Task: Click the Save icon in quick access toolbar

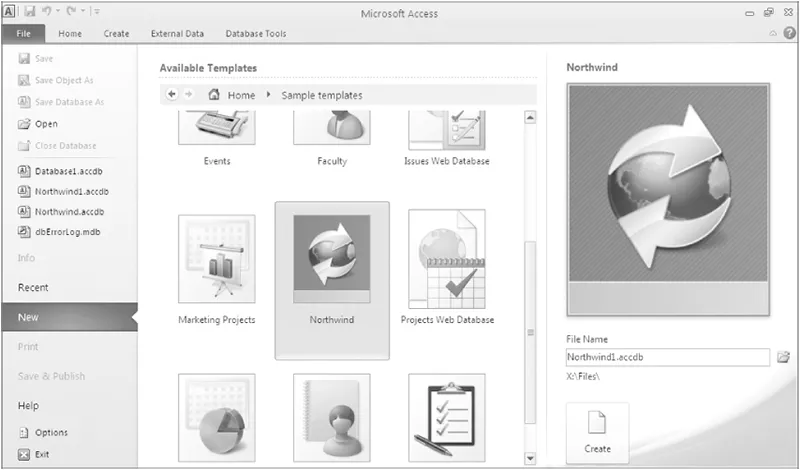Action: click(x=31, y=11)
